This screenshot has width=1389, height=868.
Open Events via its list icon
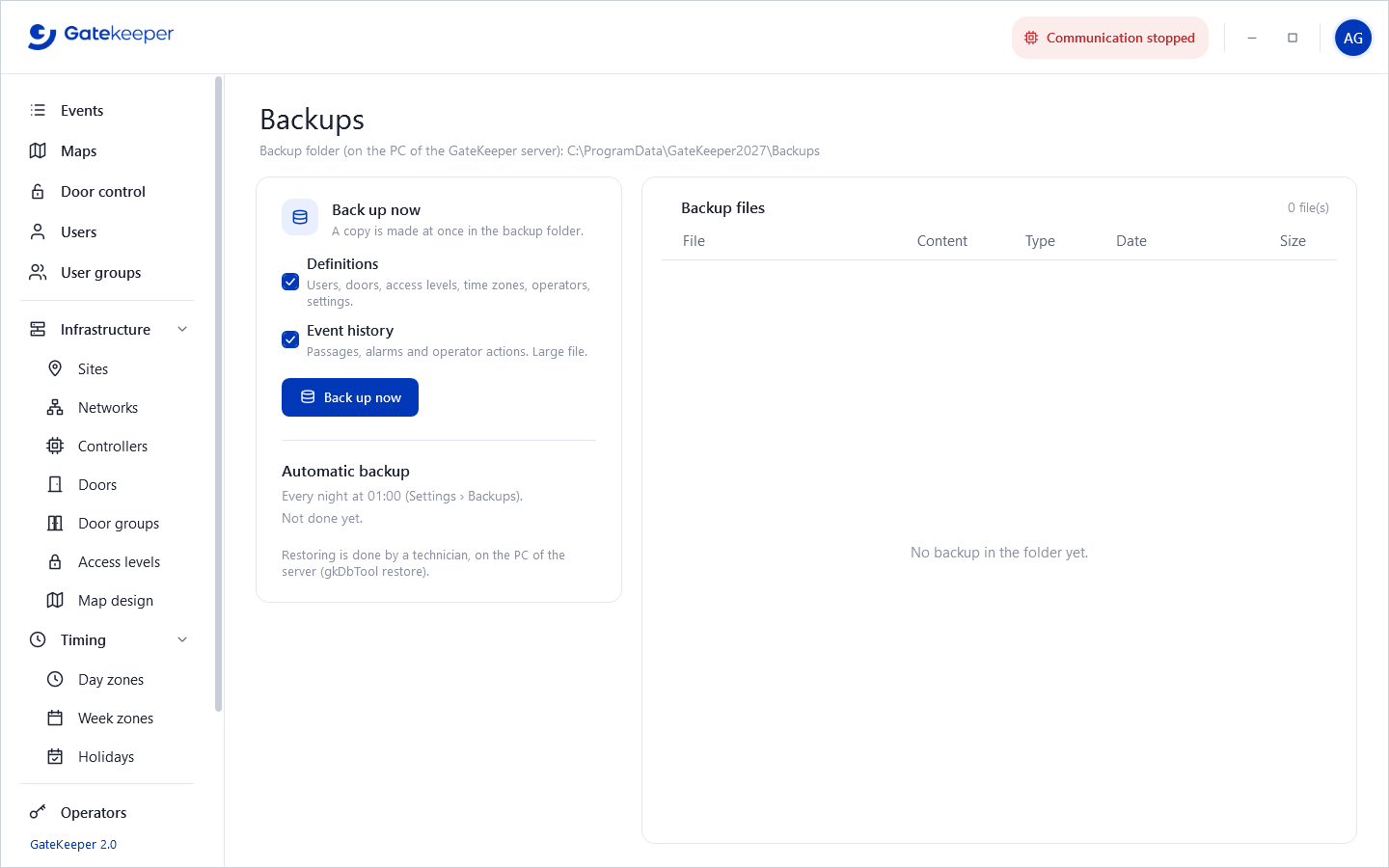(x=38, y=110)
